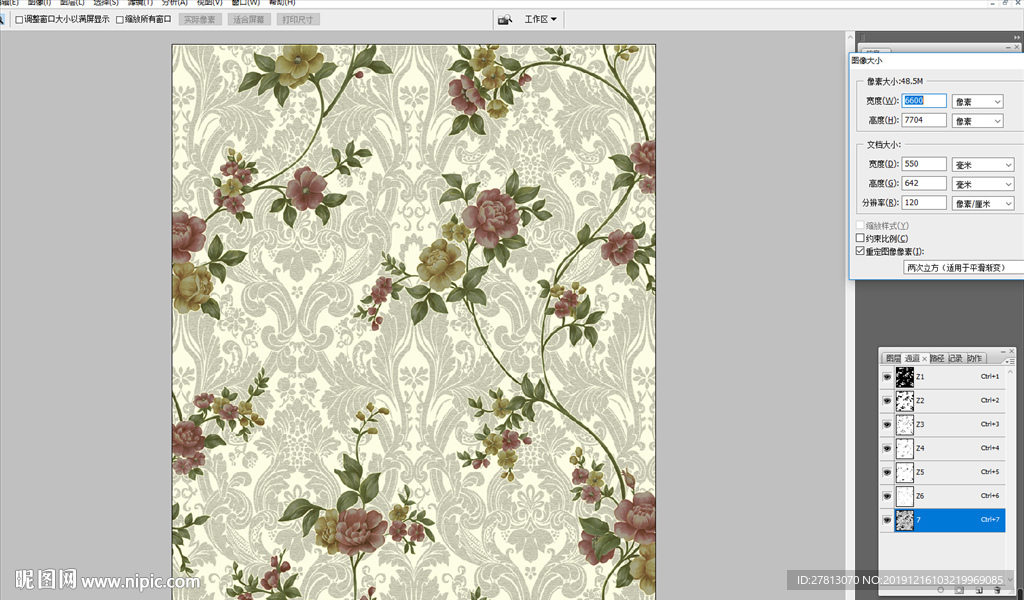Toggle visibility of channel Z1
1024x600 pixels.
[x=887, y=377]
